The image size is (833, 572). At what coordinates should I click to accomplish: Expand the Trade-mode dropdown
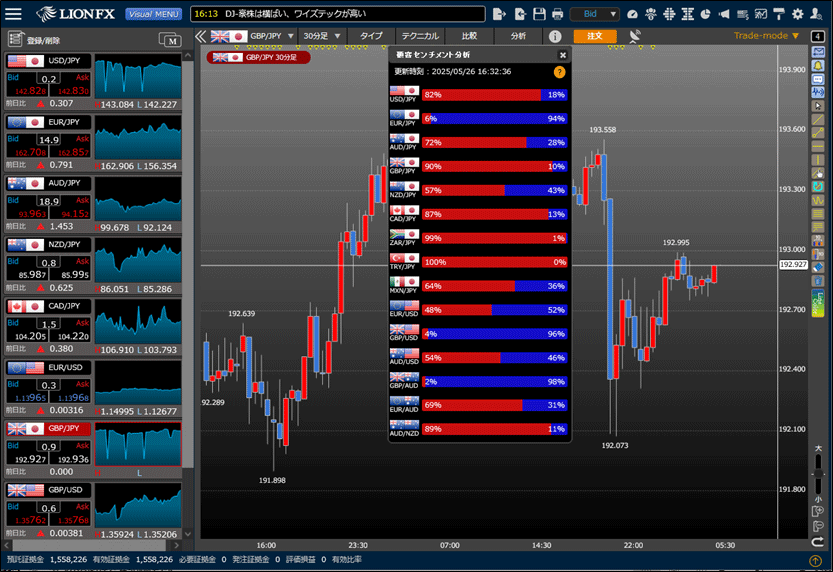766,36
